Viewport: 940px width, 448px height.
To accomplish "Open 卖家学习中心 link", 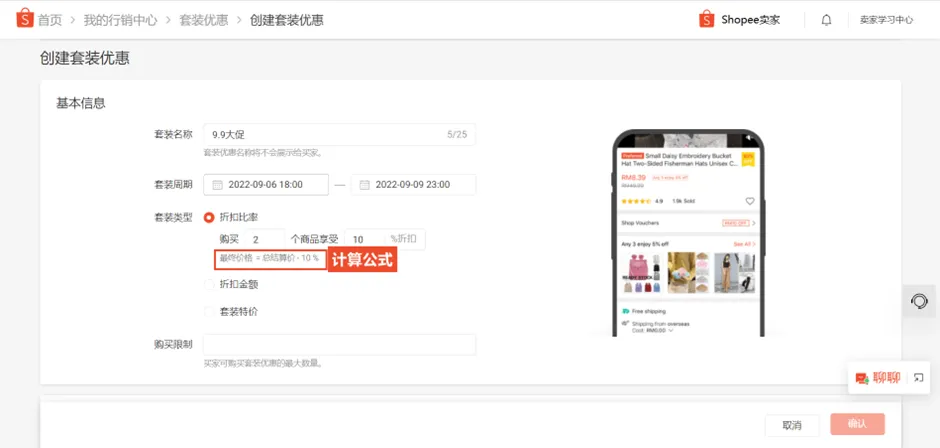I will point(886,20).
